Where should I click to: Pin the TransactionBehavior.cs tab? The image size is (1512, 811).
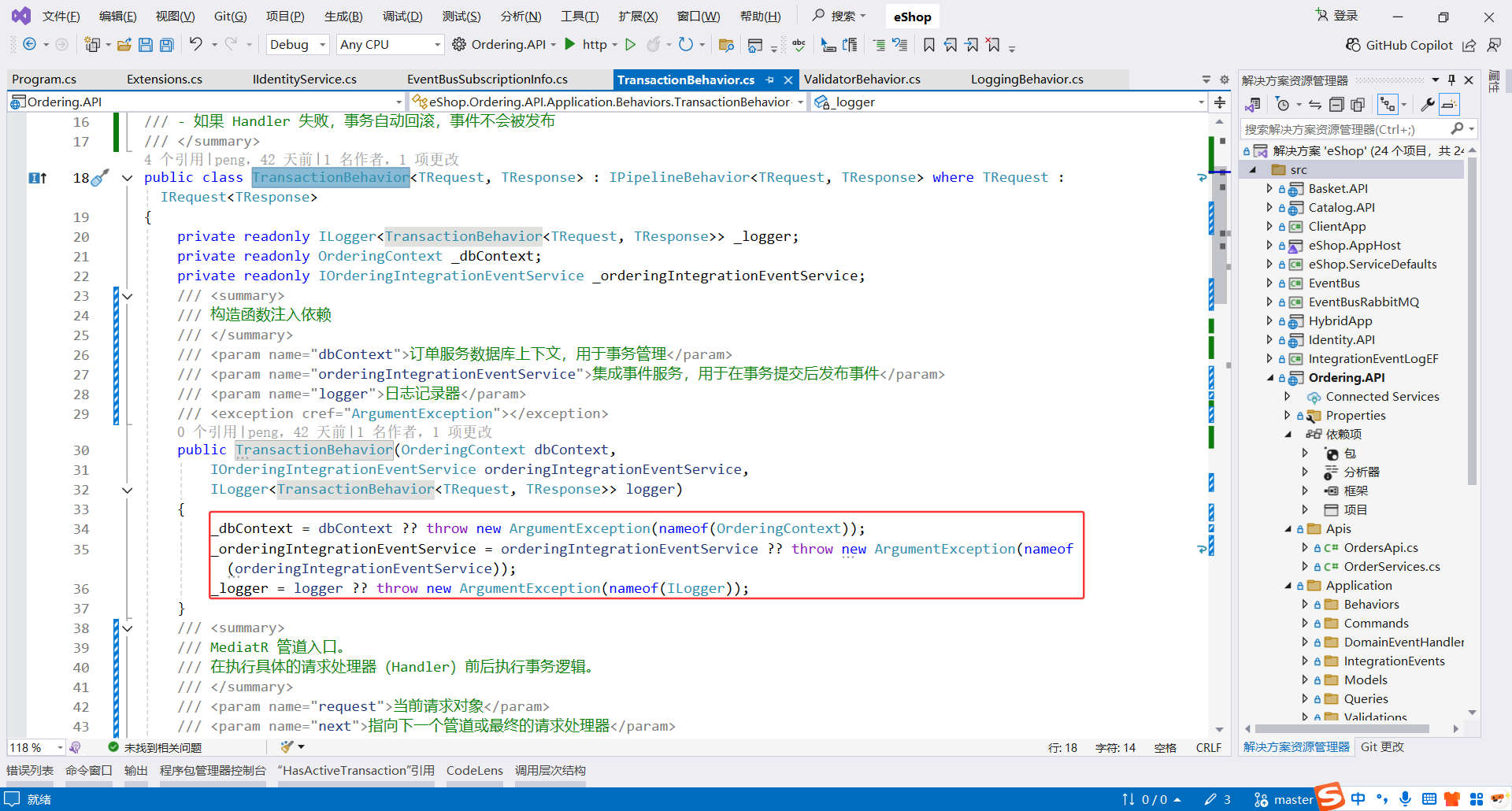[x=769, y=80]
